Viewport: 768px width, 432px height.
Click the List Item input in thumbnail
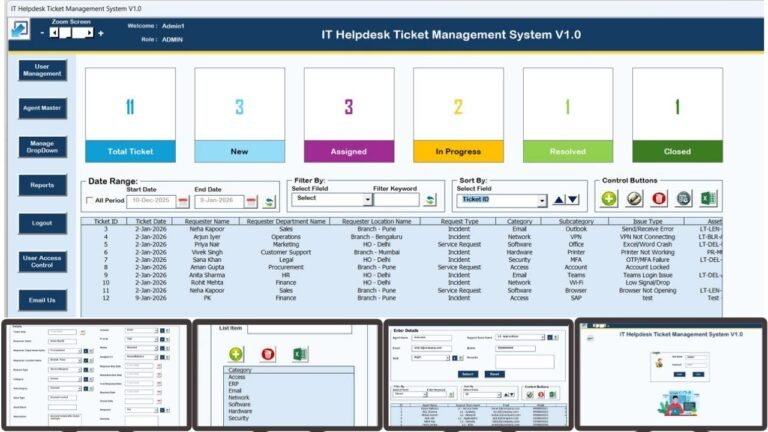pyautogui.click(x=299, y=329)
